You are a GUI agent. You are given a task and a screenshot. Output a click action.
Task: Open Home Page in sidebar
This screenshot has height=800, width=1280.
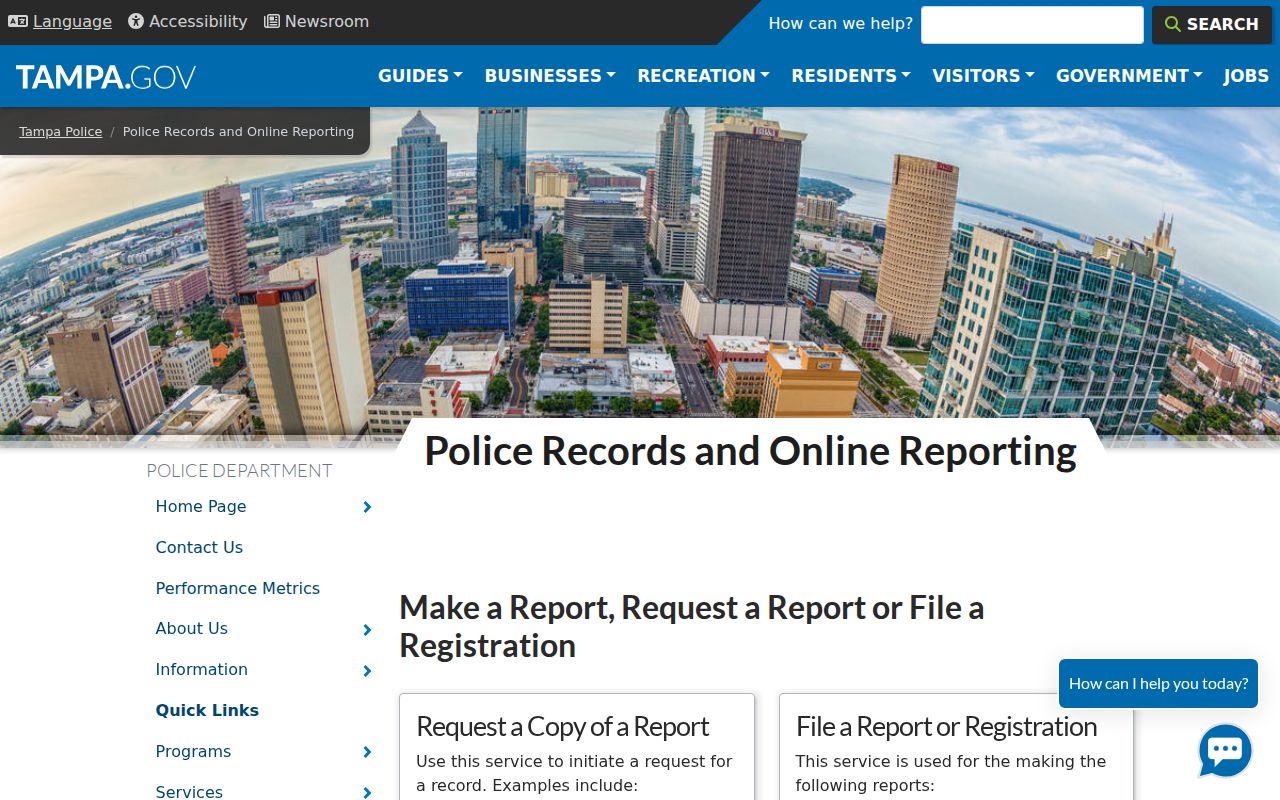[x=201, y=506]
